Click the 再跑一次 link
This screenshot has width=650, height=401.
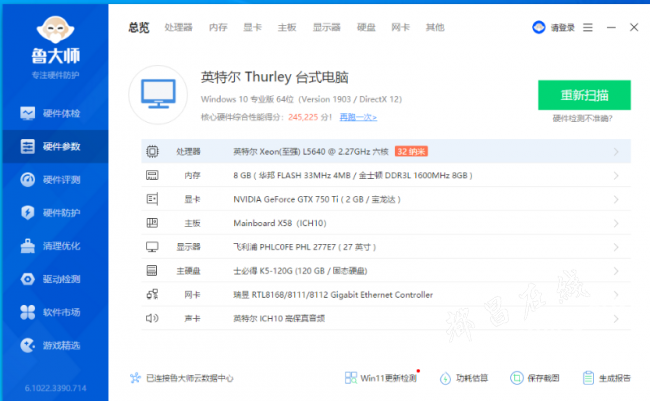(x=358, y=117)
